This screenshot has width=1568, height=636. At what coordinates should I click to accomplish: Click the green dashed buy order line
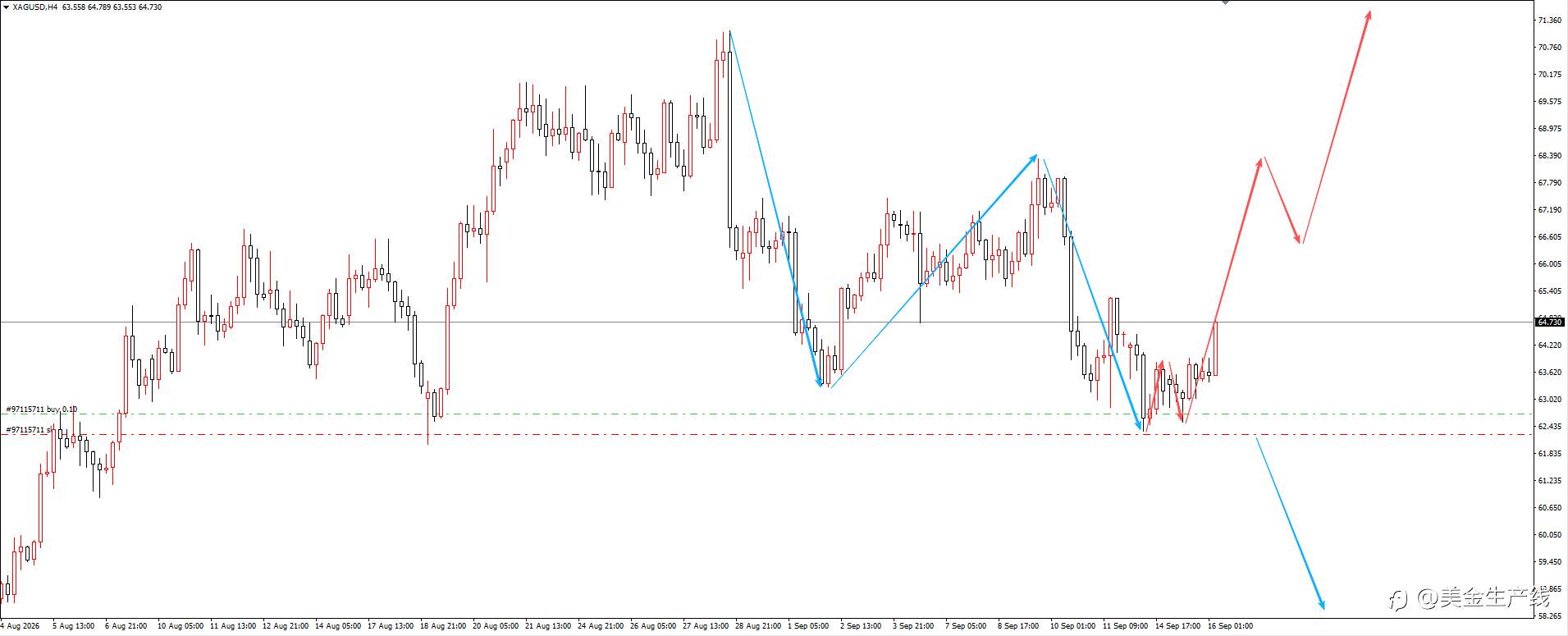[x=766, y=414]
